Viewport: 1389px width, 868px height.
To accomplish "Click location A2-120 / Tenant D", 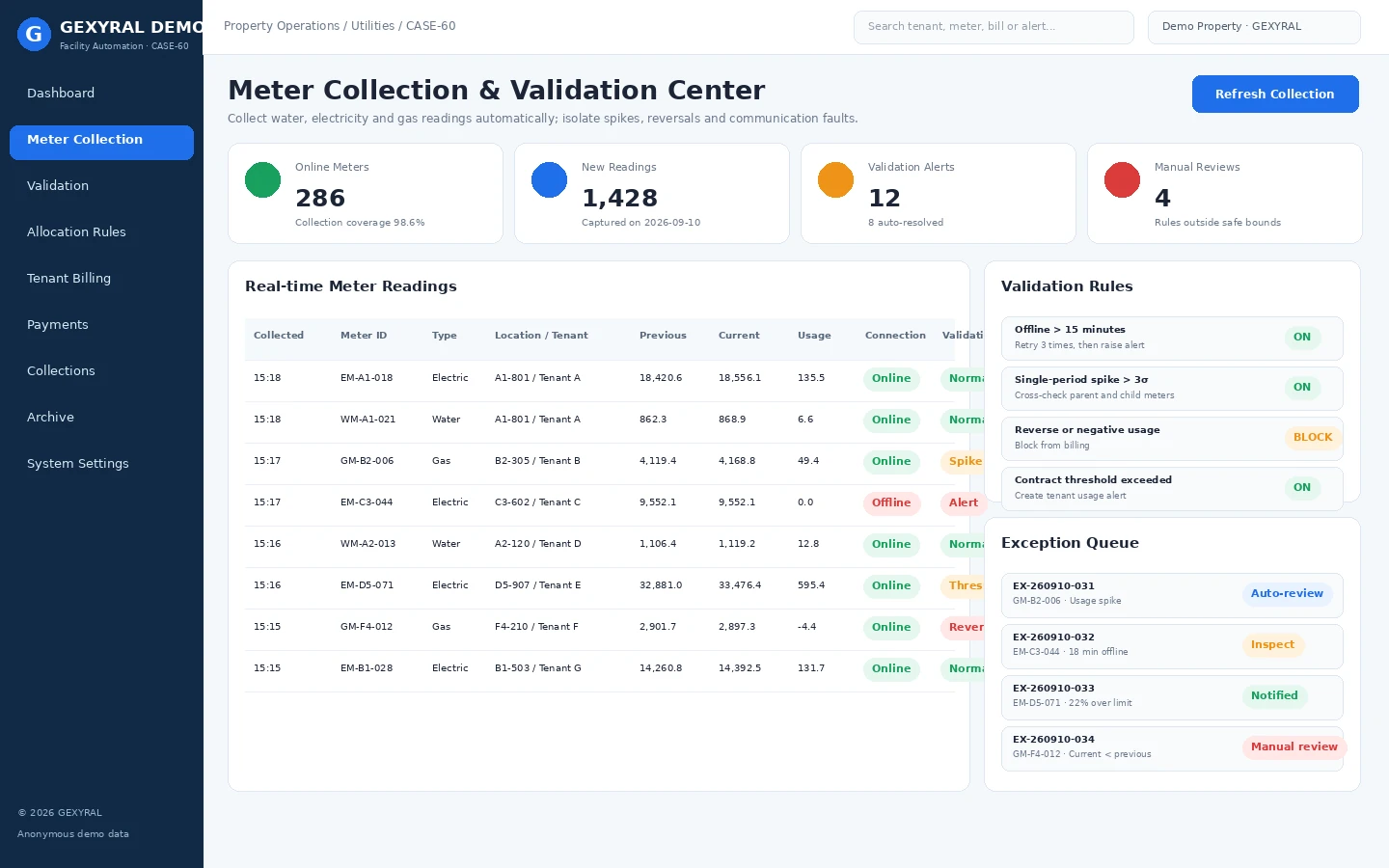I will pyautogui.click(x=538, y=544).
